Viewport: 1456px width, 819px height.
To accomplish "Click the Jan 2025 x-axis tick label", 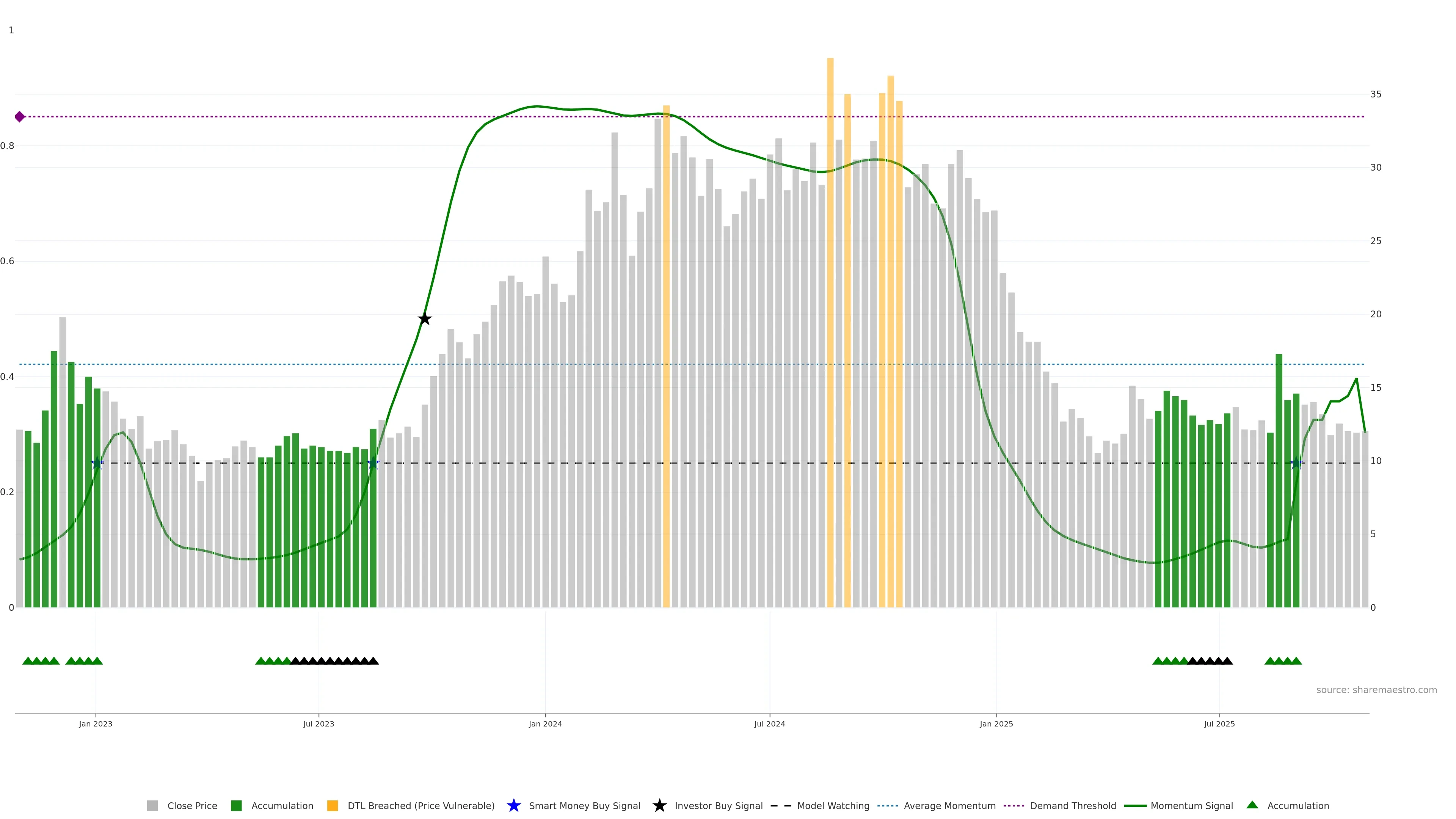I will [996, 723].
